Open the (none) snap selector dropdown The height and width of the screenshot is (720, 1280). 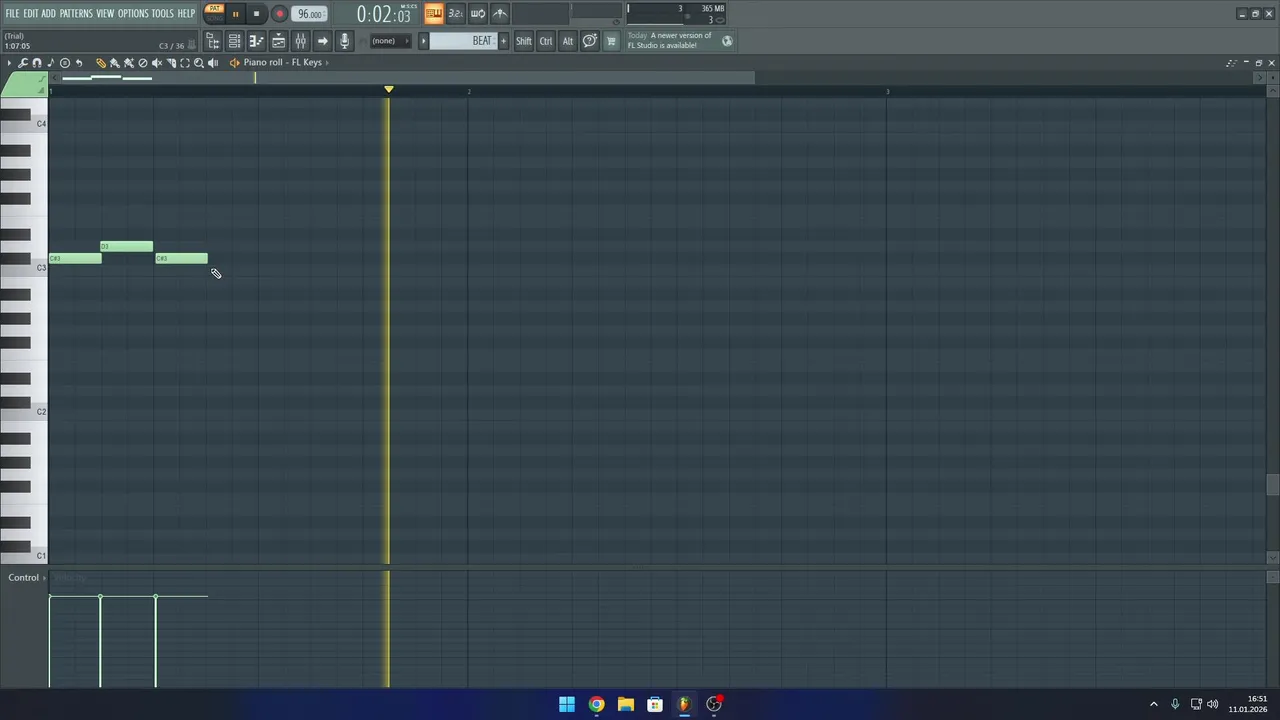coord(389,41)
